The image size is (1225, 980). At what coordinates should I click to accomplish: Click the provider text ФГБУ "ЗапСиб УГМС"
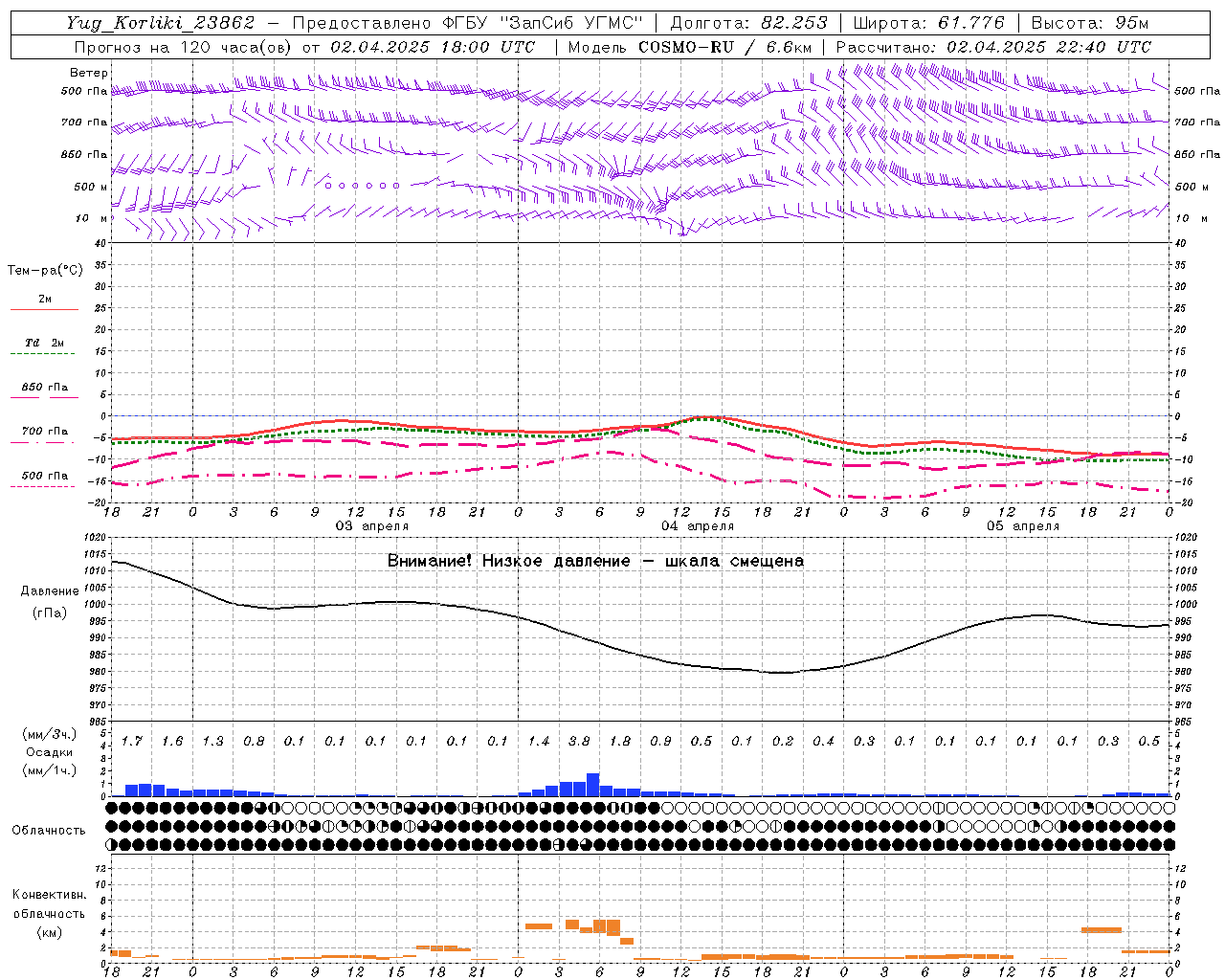tap(542, 22)
